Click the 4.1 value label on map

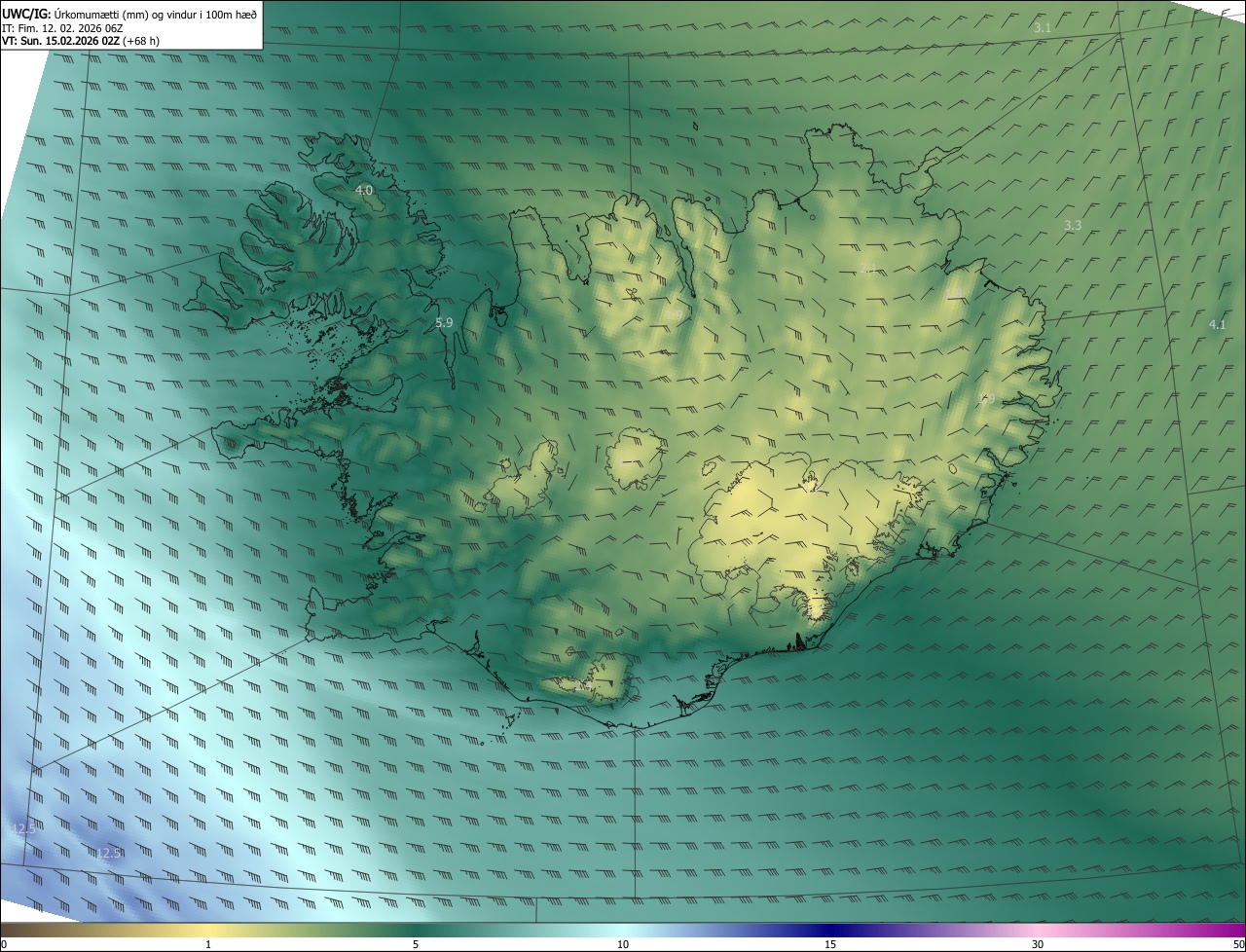(1217, 325)
